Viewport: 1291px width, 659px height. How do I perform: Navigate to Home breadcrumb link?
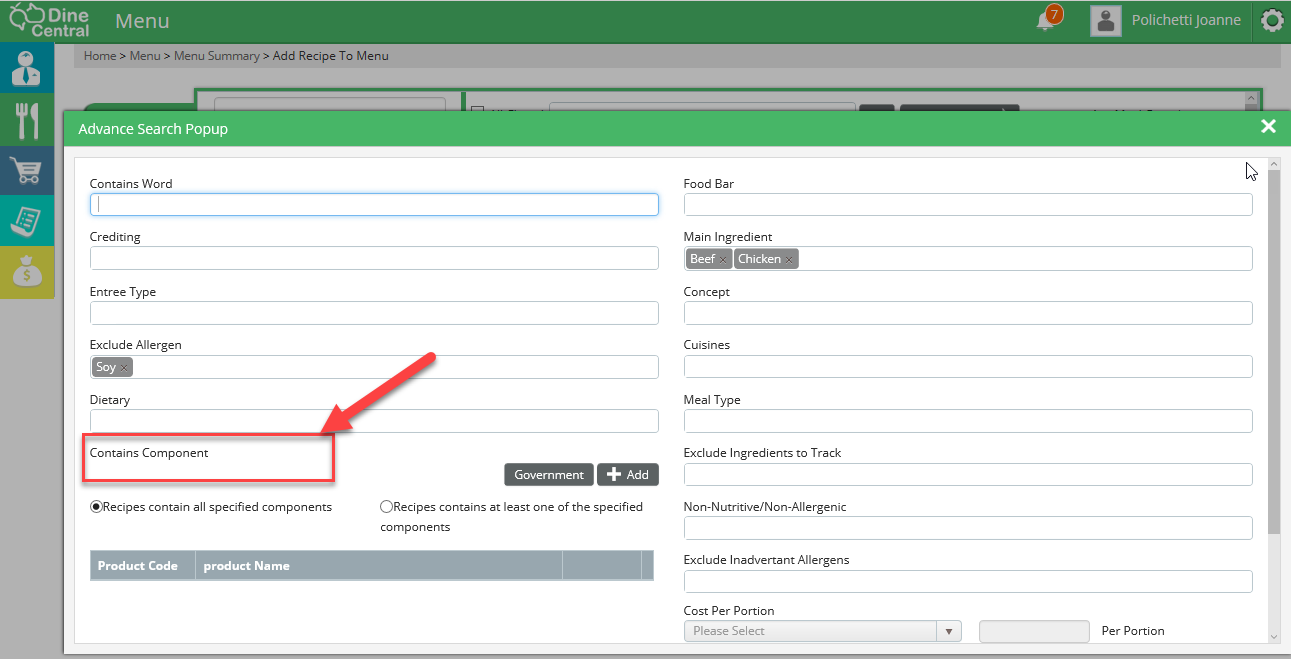(100, 56)
